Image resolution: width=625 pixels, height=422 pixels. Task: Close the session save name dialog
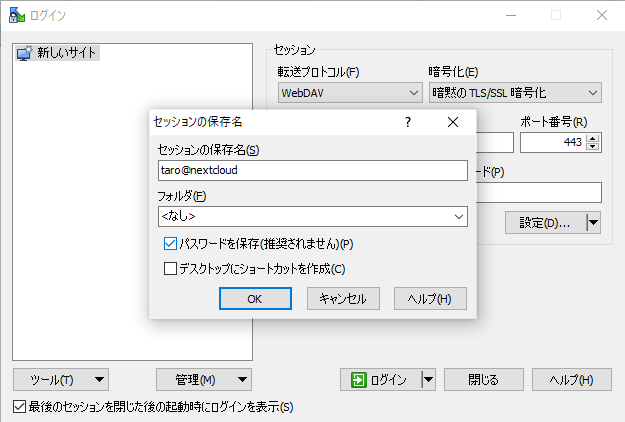453,122
